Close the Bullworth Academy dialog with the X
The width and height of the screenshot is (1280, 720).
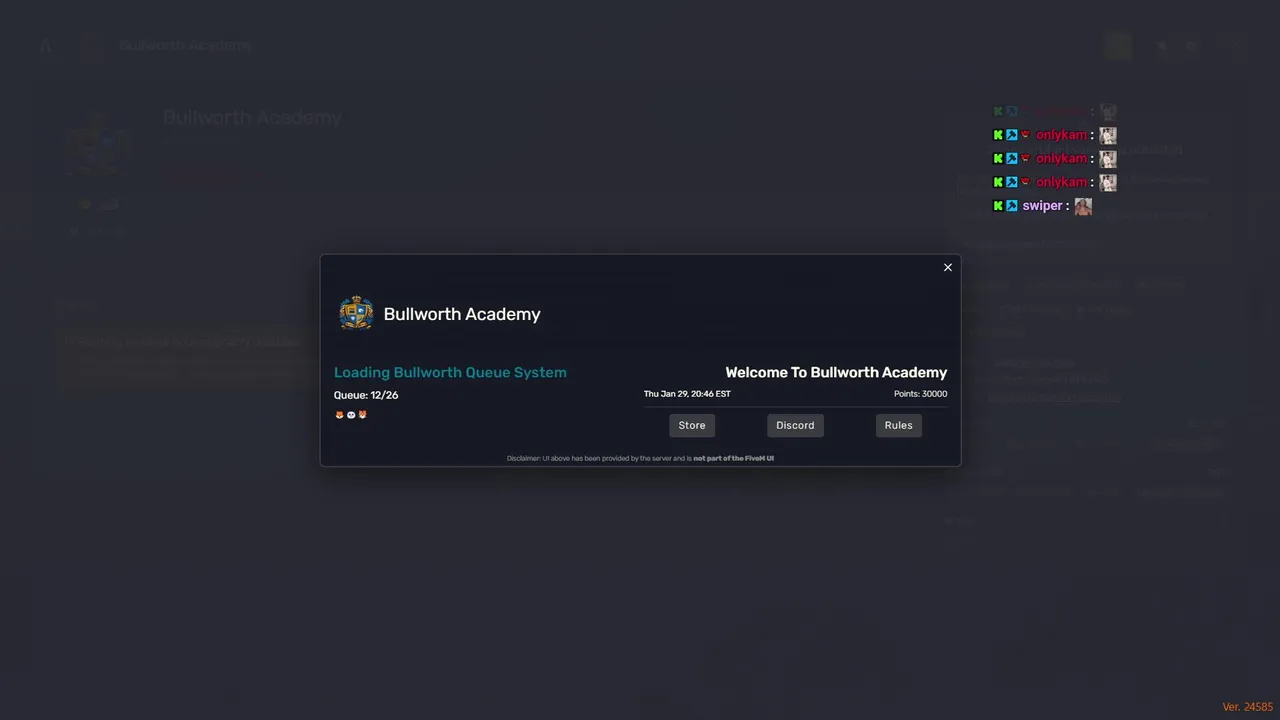948,267
